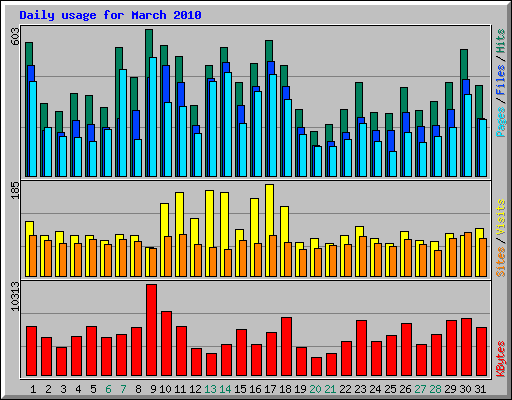Click green weekend day label 21
Viewport: 512px width, 400px height.
click(330, 389)
